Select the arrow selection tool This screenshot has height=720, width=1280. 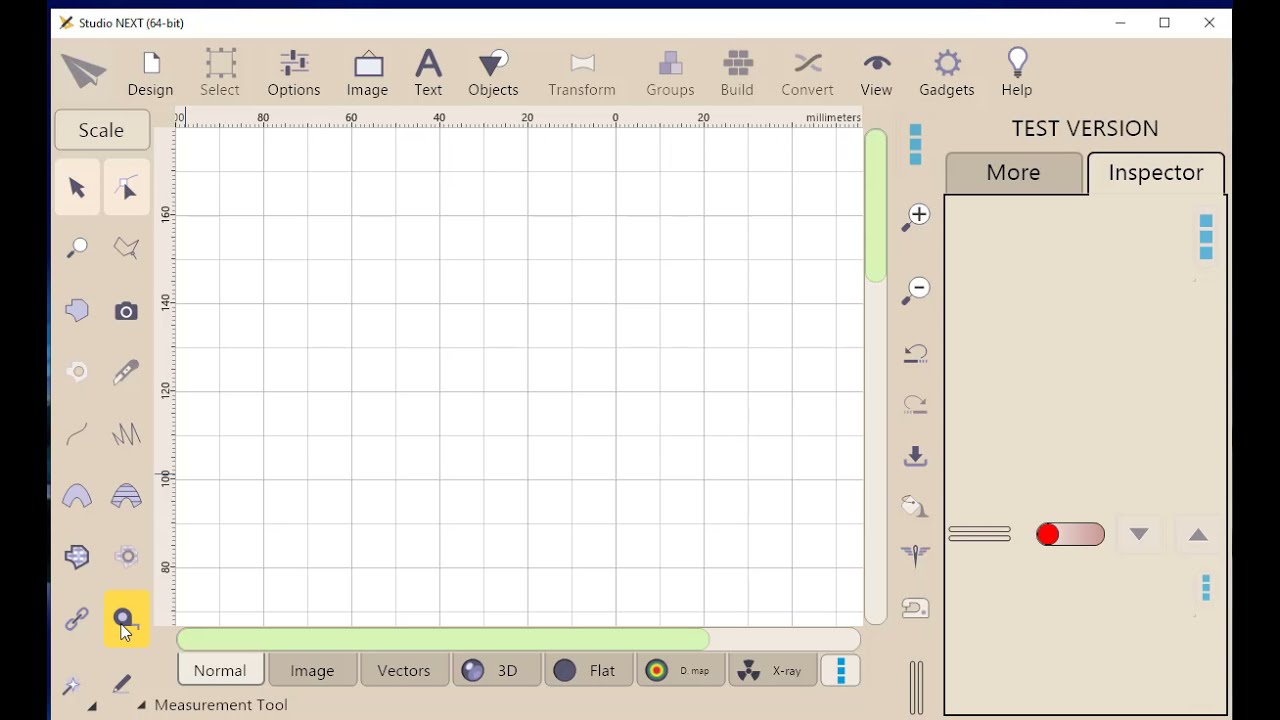[77, 188]
